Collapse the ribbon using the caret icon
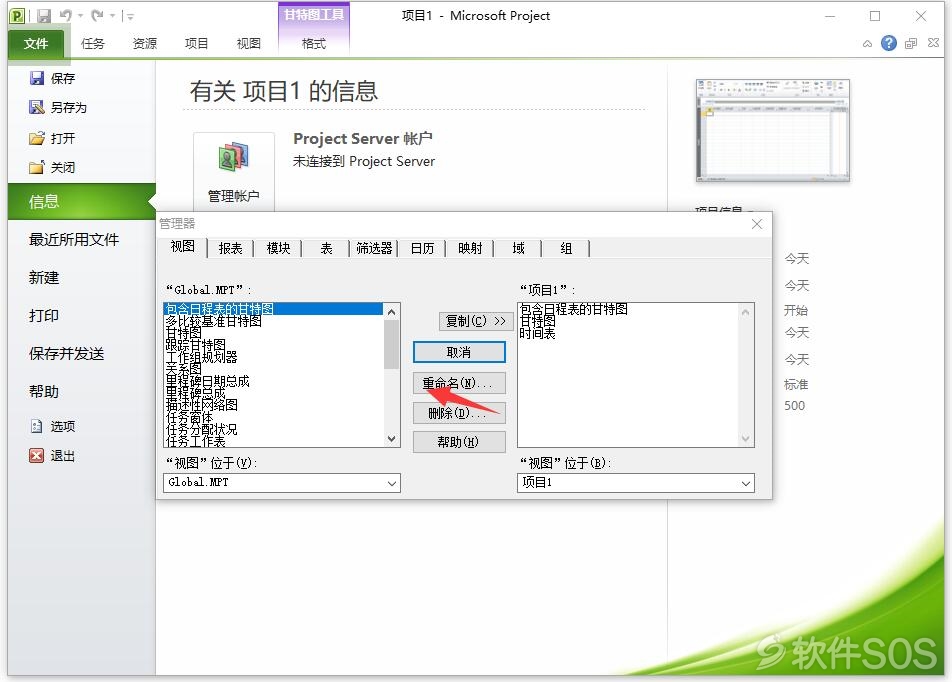Image resolution: width=952 pixels, height=682 pixels. 867,44
